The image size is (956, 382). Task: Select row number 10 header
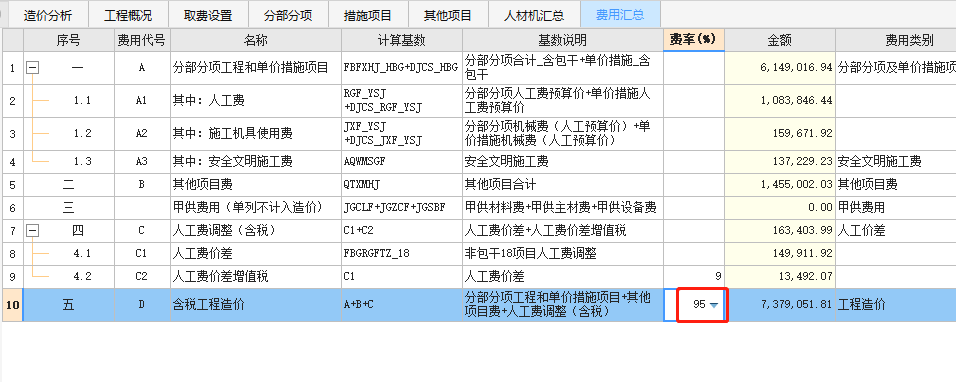(x=12, y=305)
